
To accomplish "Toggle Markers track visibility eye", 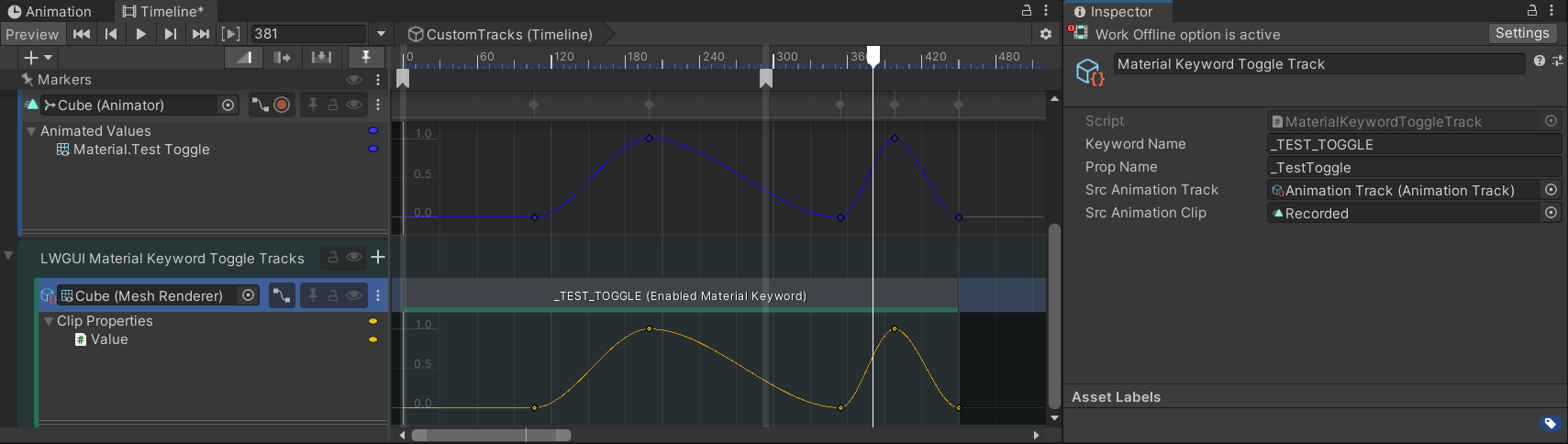I will click(353, 80).
